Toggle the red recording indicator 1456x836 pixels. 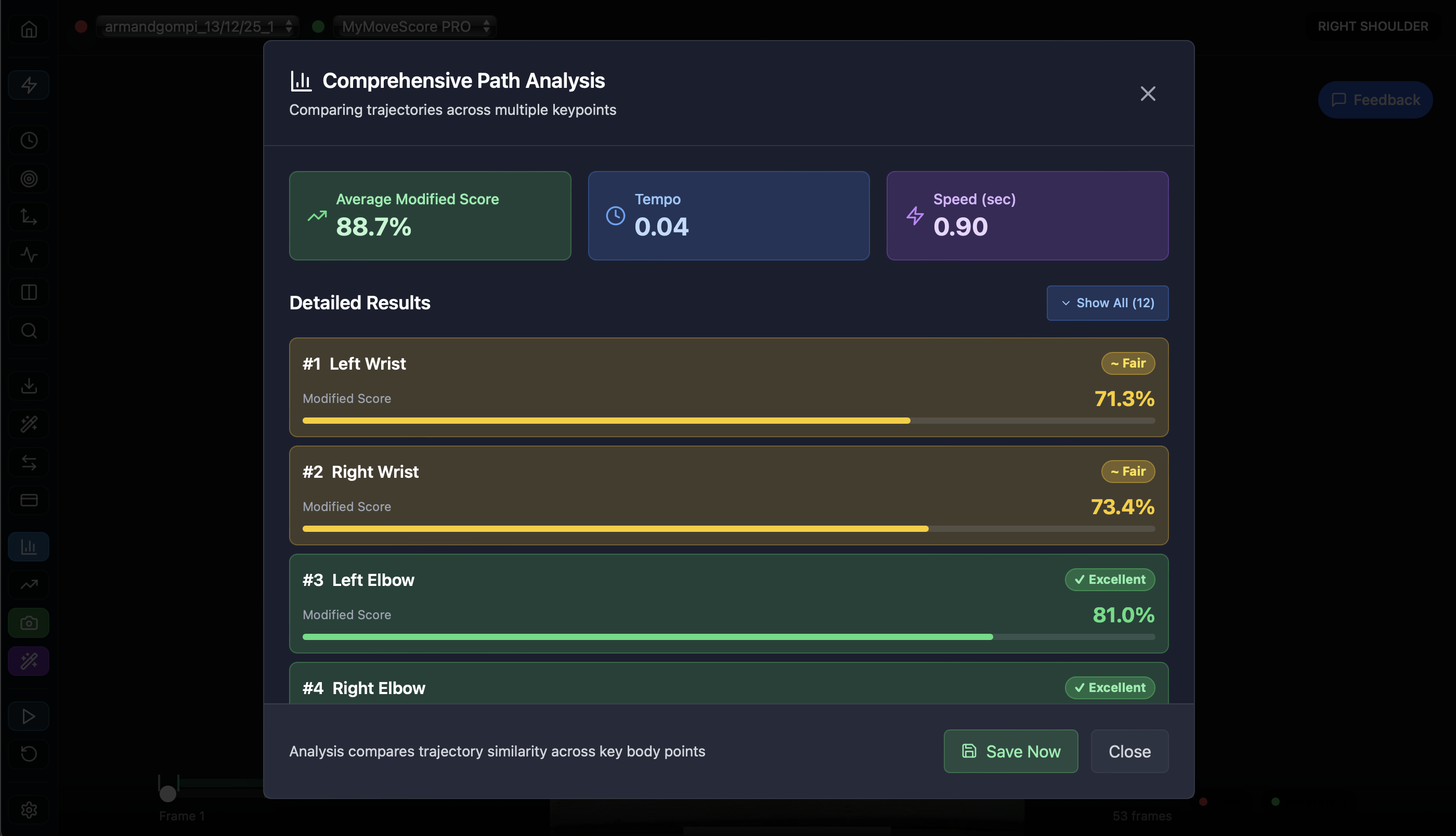click(x=81, y=26)
